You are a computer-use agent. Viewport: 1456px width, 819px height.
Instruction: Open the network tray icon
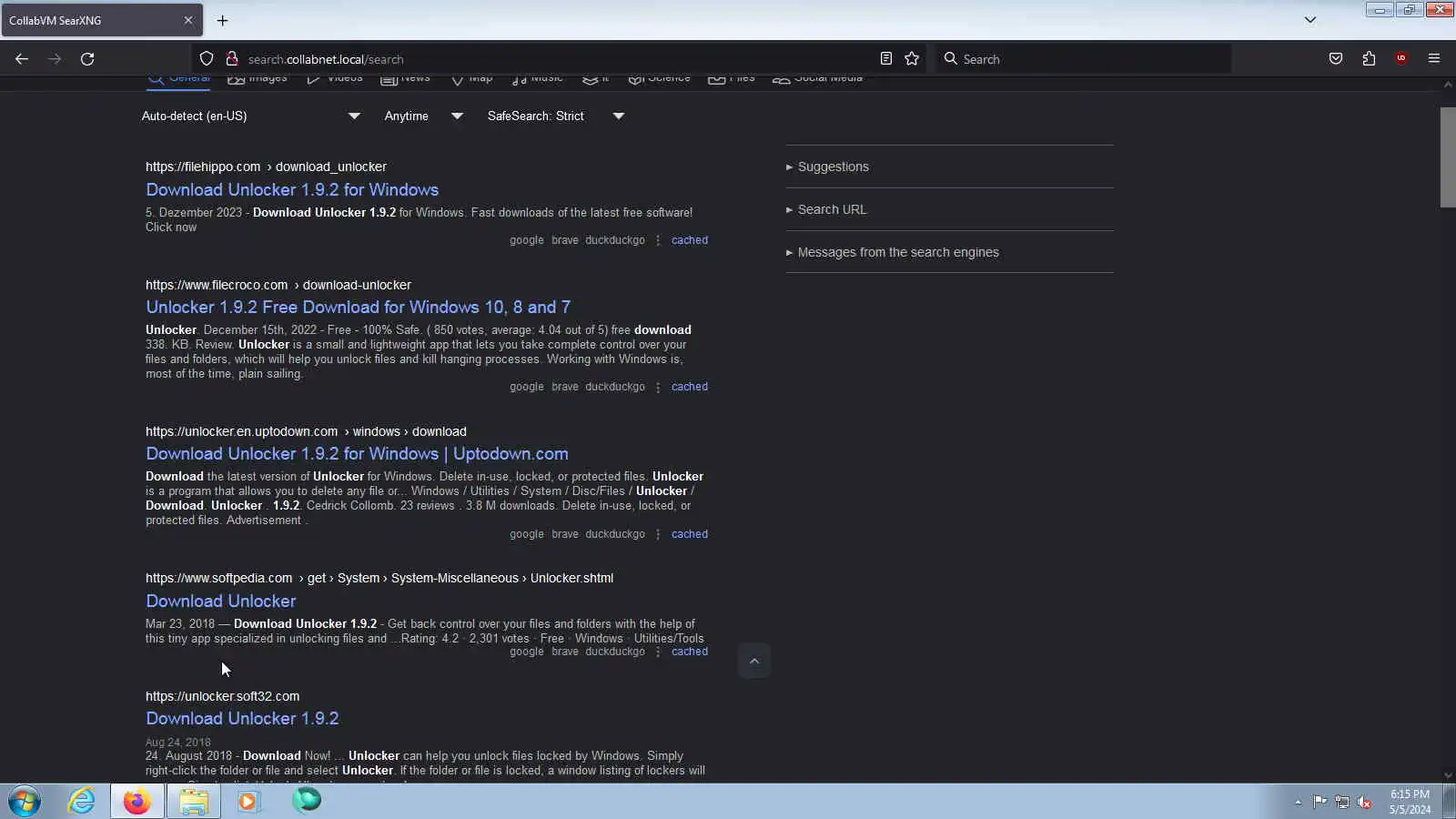[x=1342, y=802]
